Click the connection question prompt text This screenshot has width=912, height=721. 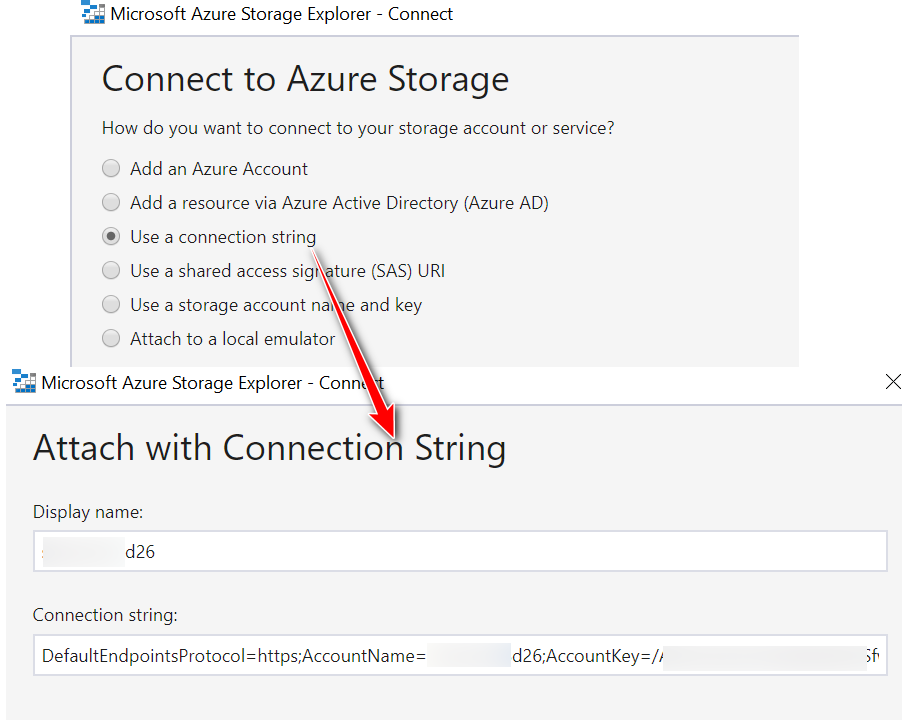point(358,127)
